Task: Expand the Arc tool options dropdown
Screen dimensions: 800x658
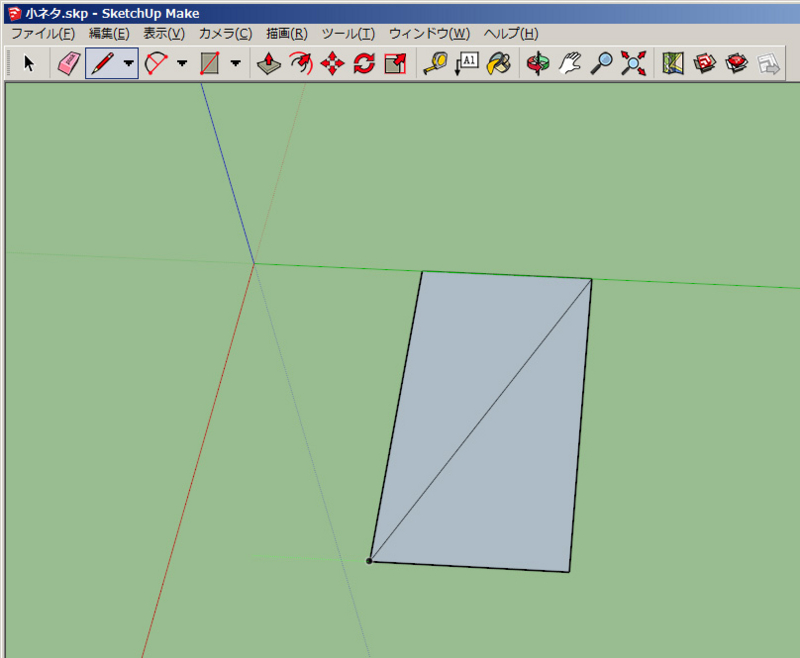Action: coord(181,64)
